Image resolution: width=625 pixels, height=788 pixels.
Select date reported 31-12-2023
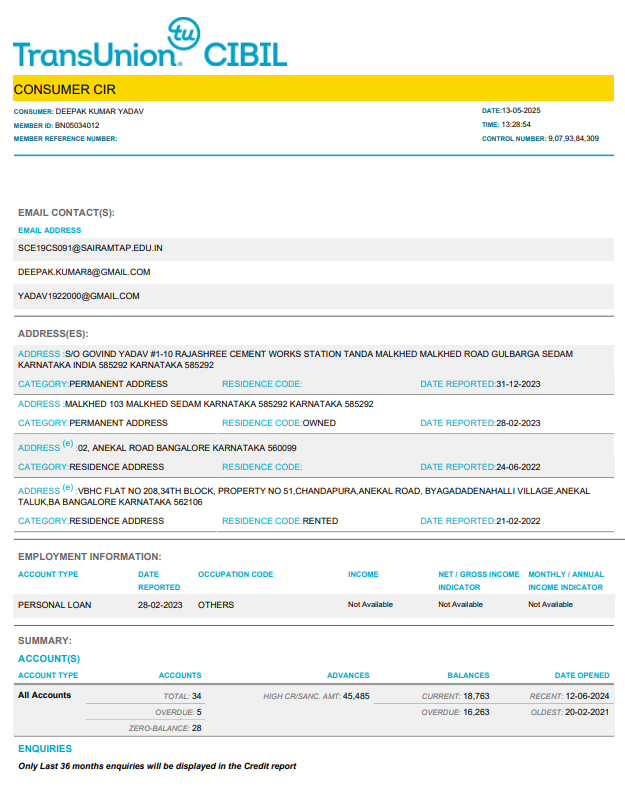[518, 384]
